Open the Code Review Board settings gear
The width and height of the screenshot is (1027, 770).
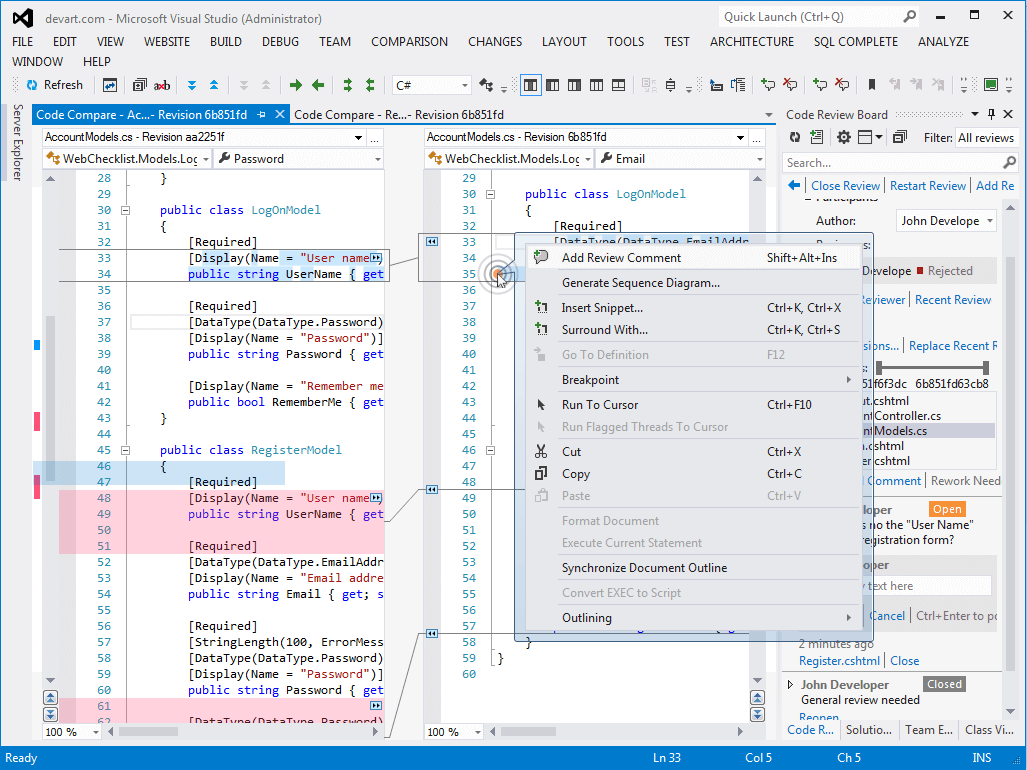click(844, 136)
